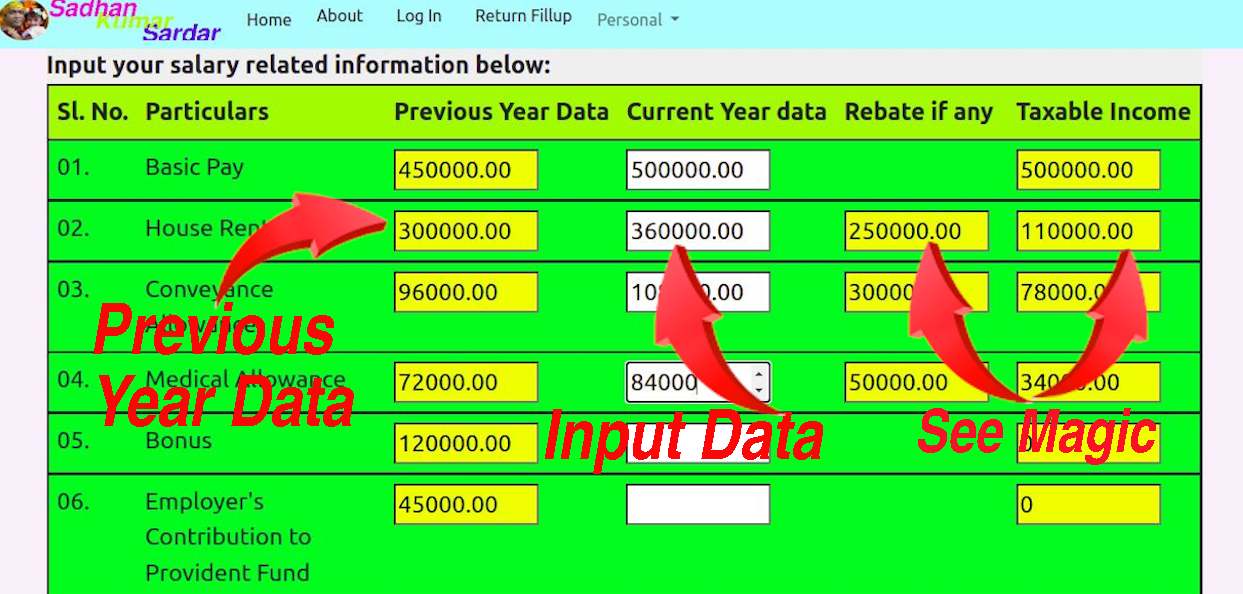Increase Medical Allowance with the up stepper arrow
Viewport: 1243px width, 594px height.
coord(759,374)
